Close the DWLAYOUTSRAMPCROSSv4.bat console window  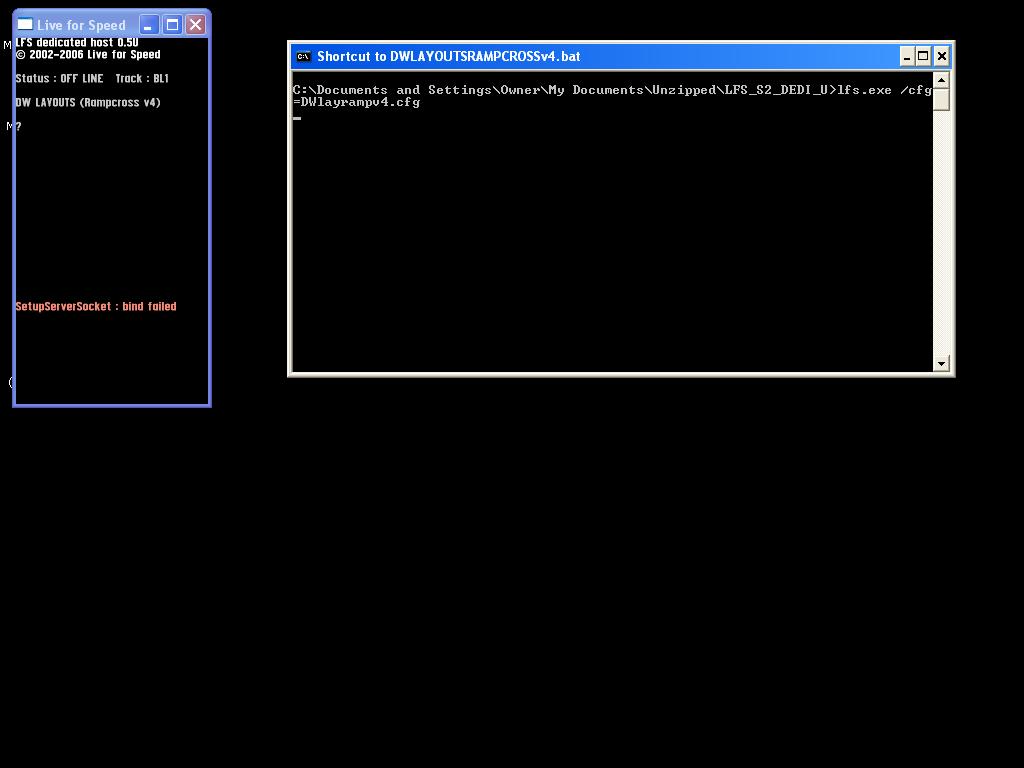coord(941,57)
